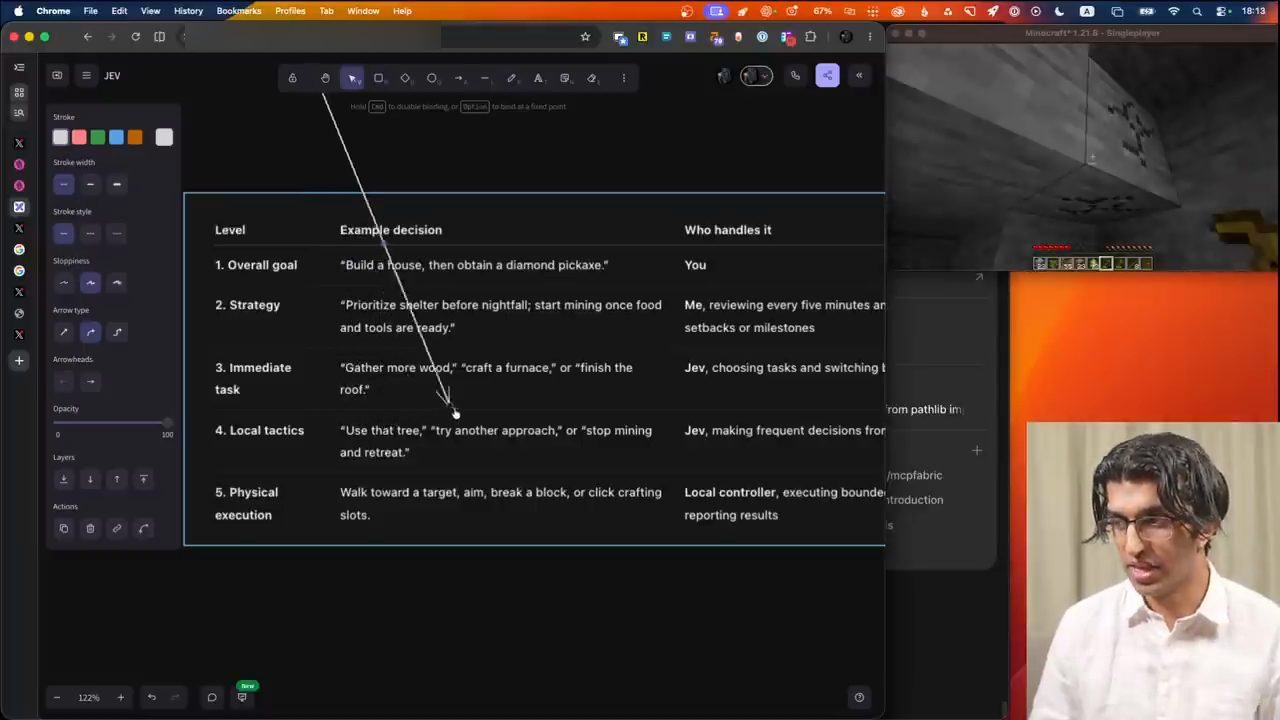Screen dimensions: 1280x720
Task: Open the end arrowhead picker
Action: coord(90,381)
